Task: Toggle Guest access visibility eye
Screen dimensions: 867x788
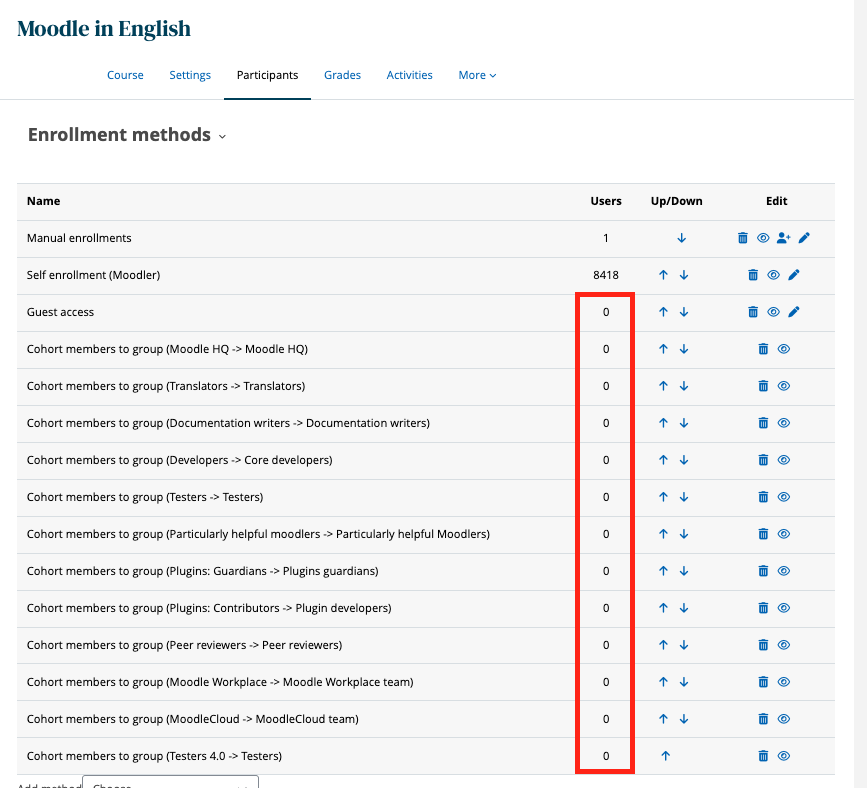Action: (774, 312)
